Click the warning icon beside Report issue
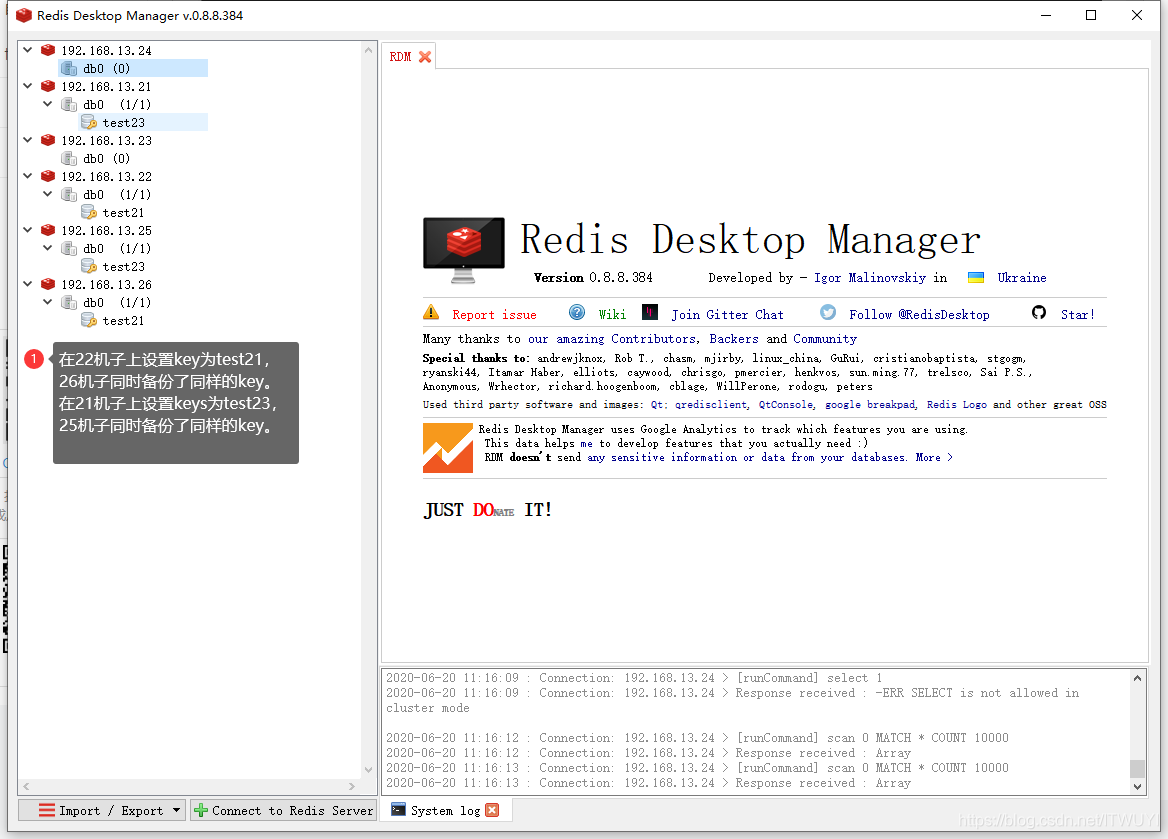 coord(431,312)
